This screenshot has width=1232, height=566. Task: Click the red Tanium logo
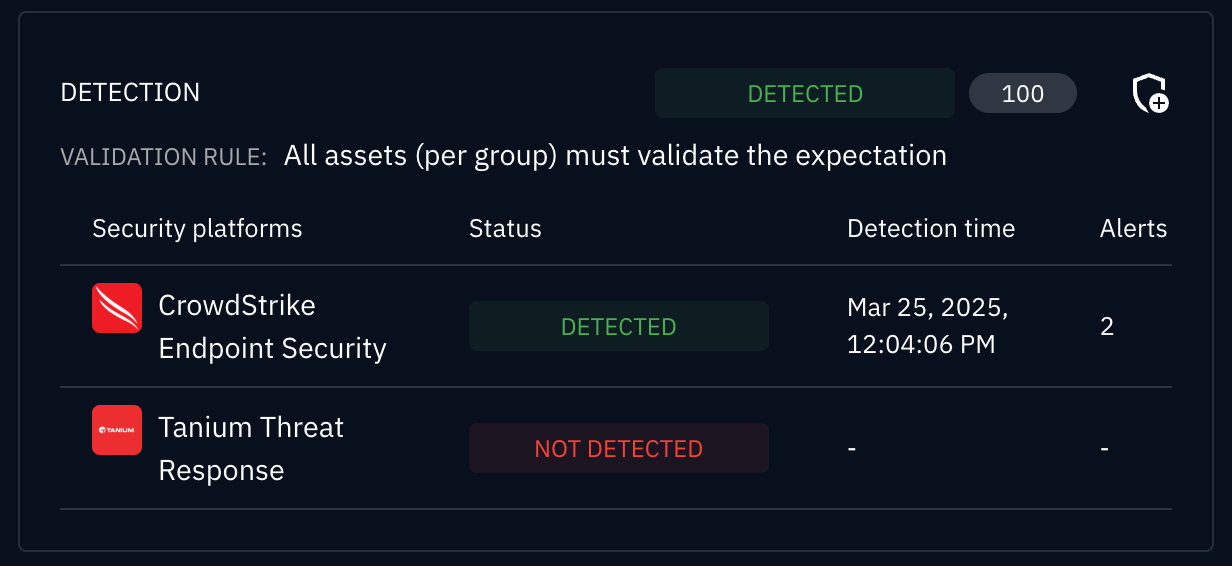point(117,429)
